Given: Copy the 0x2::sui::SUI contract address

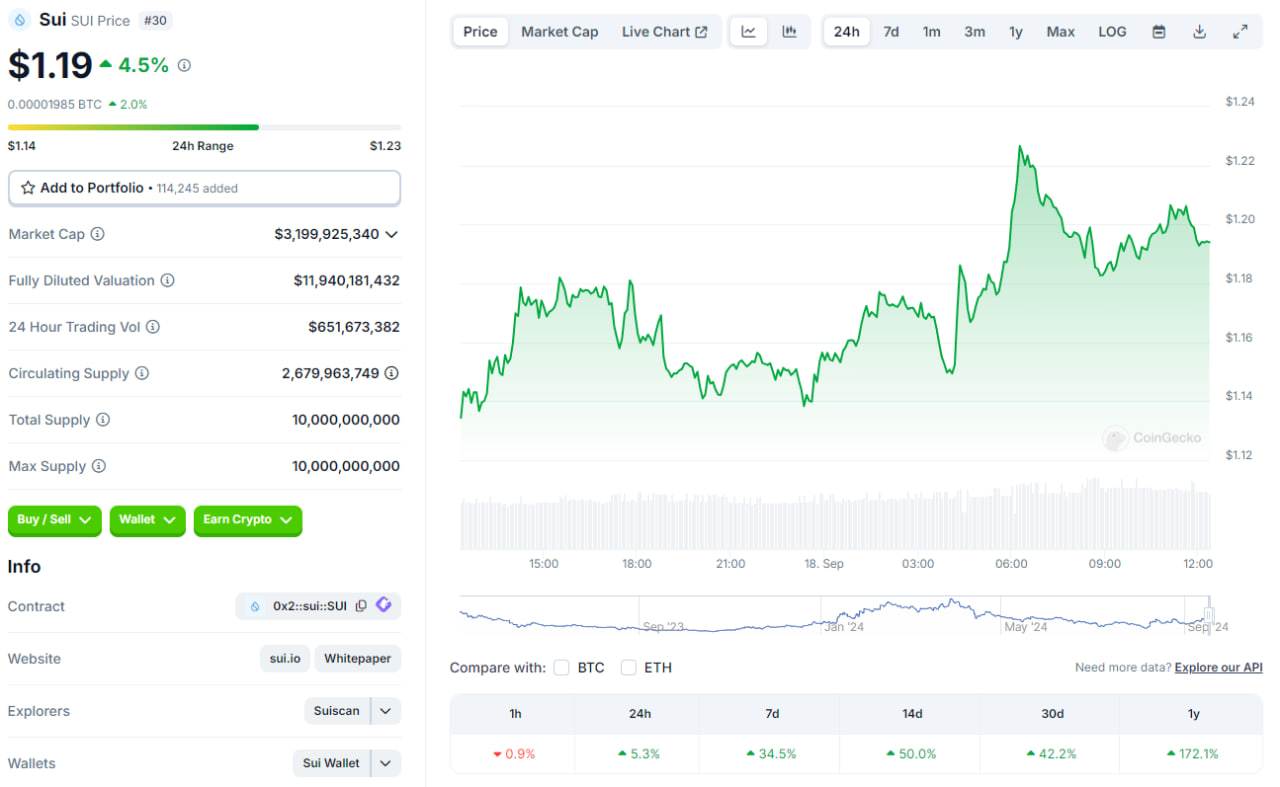Looking at the screenshot, I should 361,606.
